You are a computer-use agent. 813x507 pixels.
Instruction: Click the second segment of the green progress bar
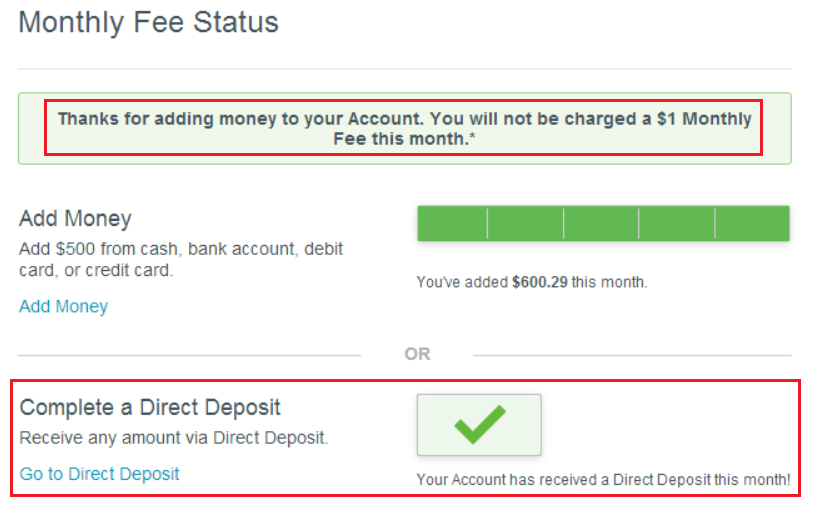(525, 223)
